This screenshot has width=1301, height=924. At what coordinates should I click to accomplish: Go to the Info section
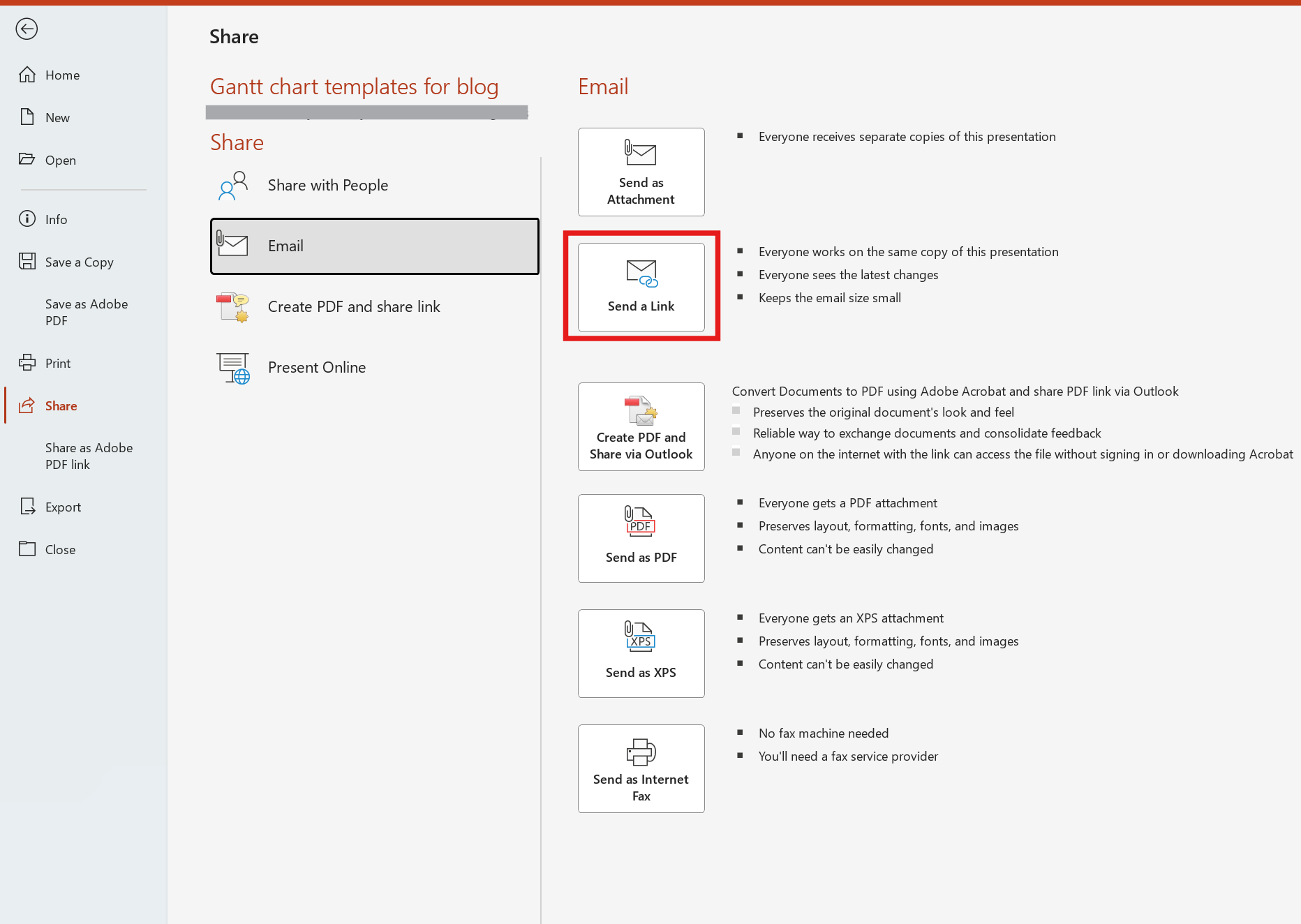(x=56, y=220)
